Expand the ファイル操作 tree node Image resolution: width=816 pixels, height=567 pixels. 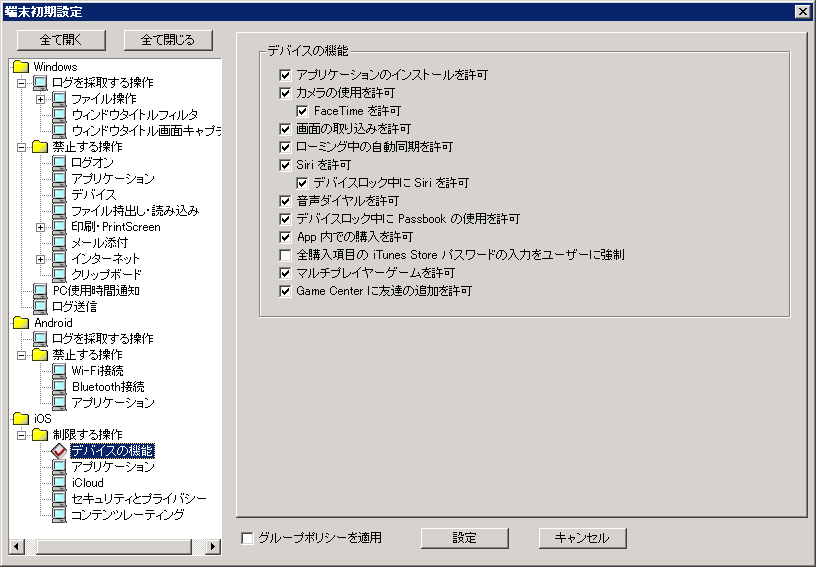40,99
